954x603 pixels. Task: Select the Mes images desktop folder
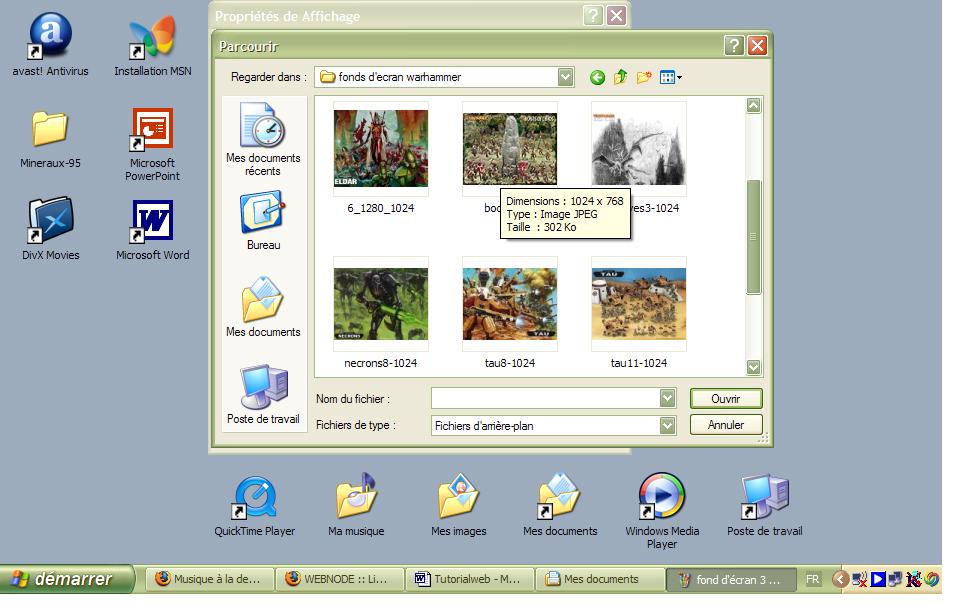[459, 506]
